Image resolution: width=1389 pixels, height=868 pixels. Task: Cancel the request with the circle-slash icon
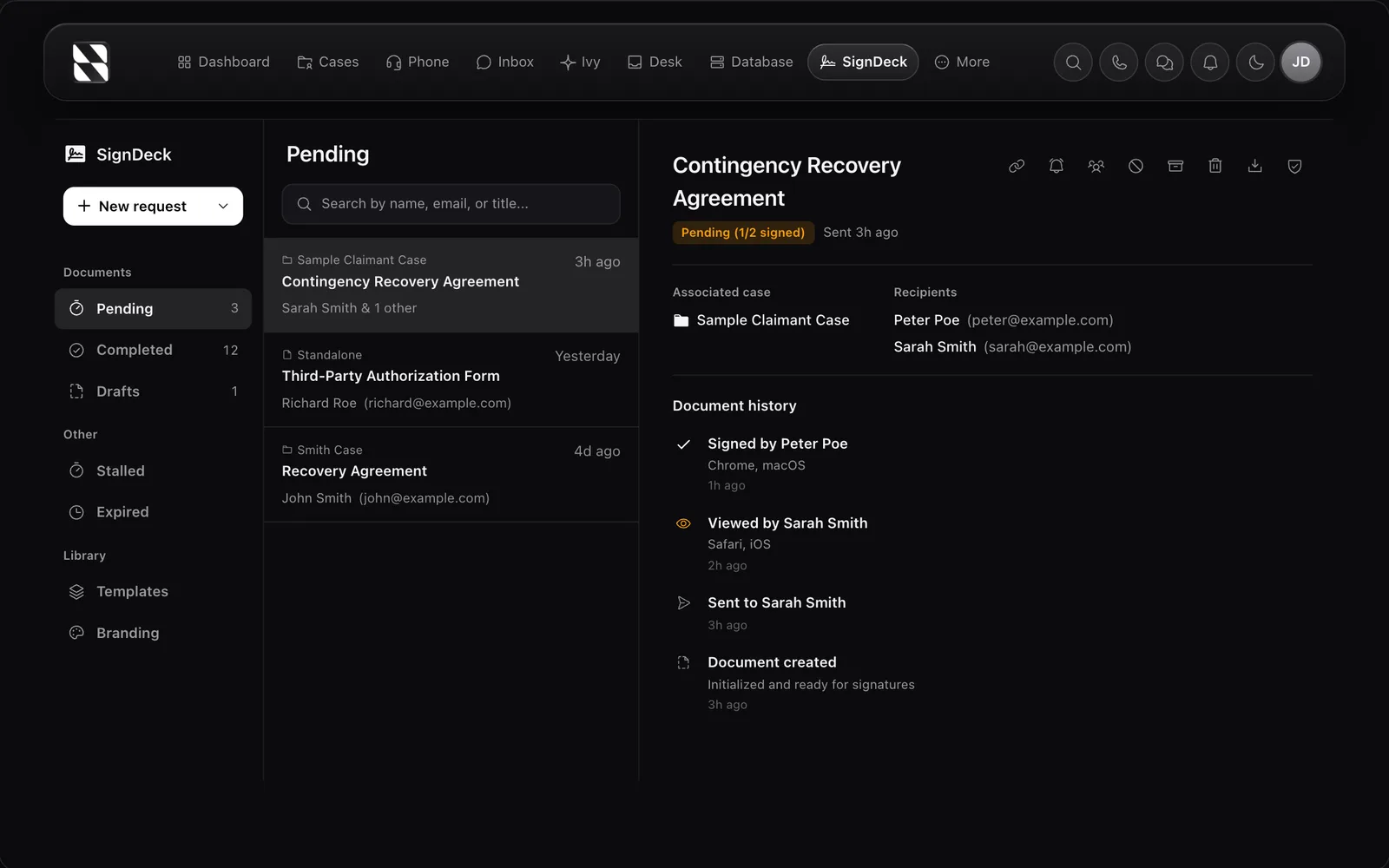(1136, 166)
